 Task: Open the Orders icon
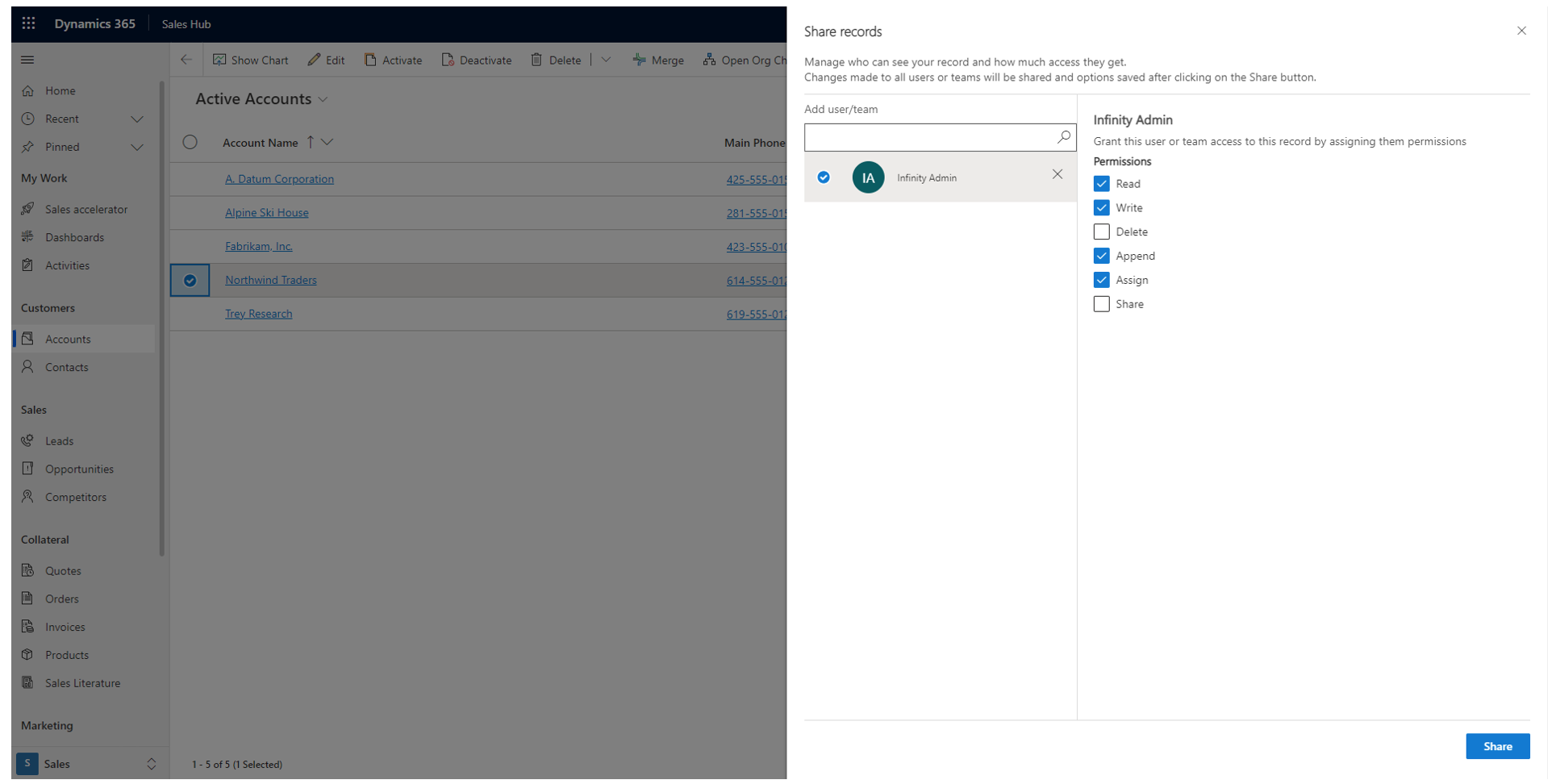click(x=28, y=598)
